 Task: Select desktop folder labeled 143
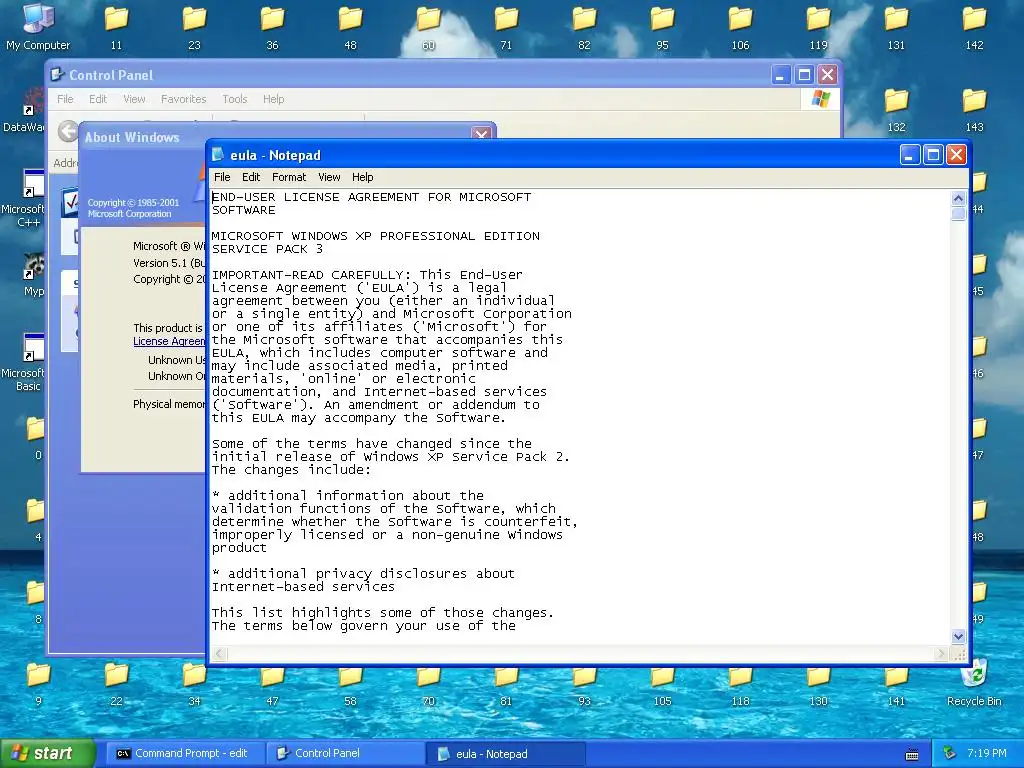point(974,110)
